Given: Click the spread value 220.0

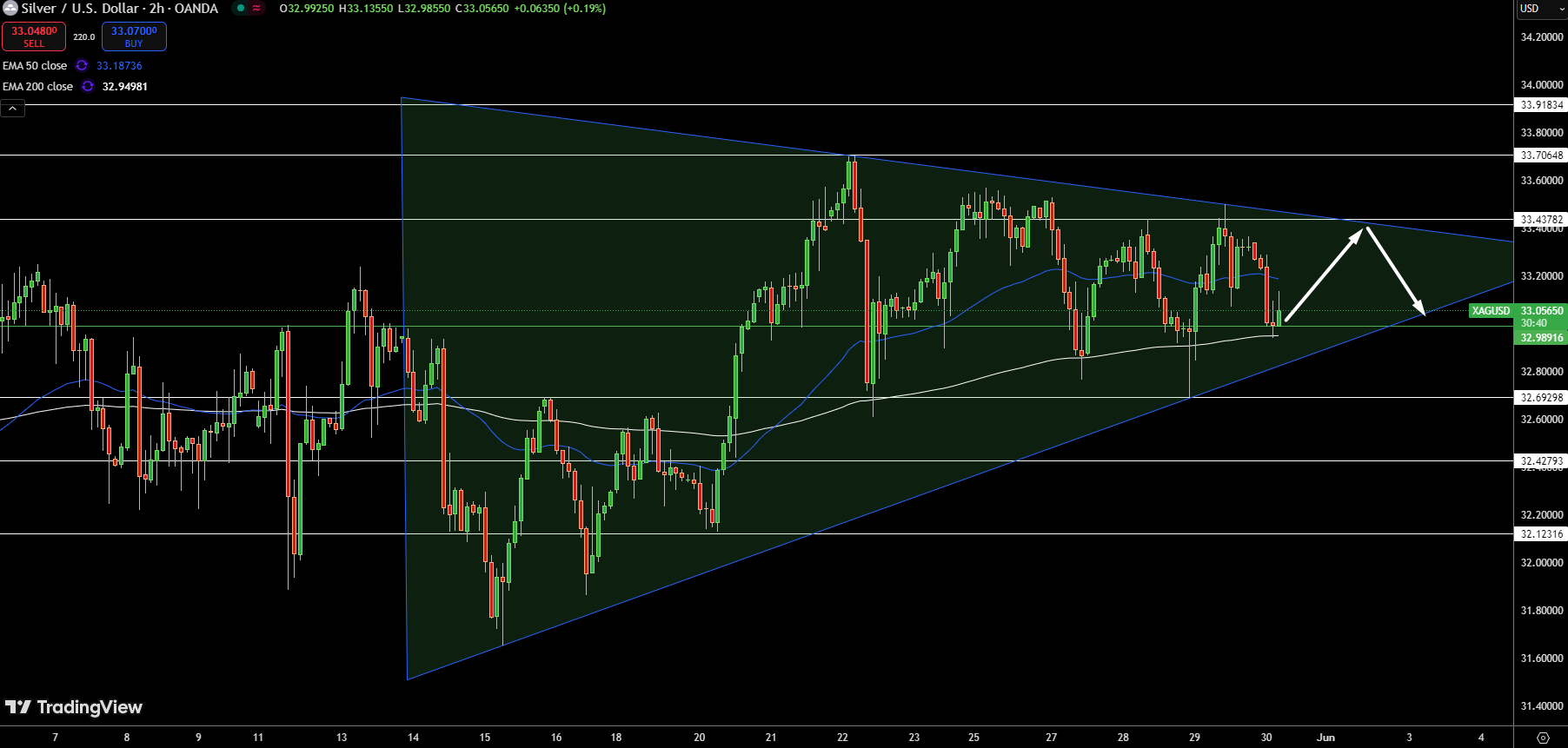Looking at the screenshot, I should click(84, 37).
